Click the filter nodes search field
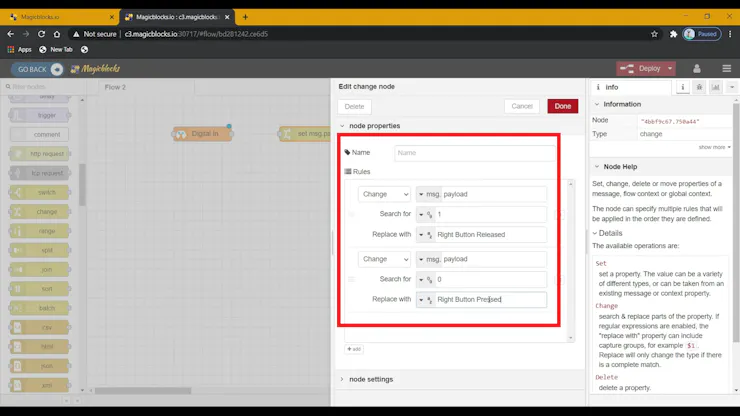Viewport: 740px width, 416px height. pos(43,87)
